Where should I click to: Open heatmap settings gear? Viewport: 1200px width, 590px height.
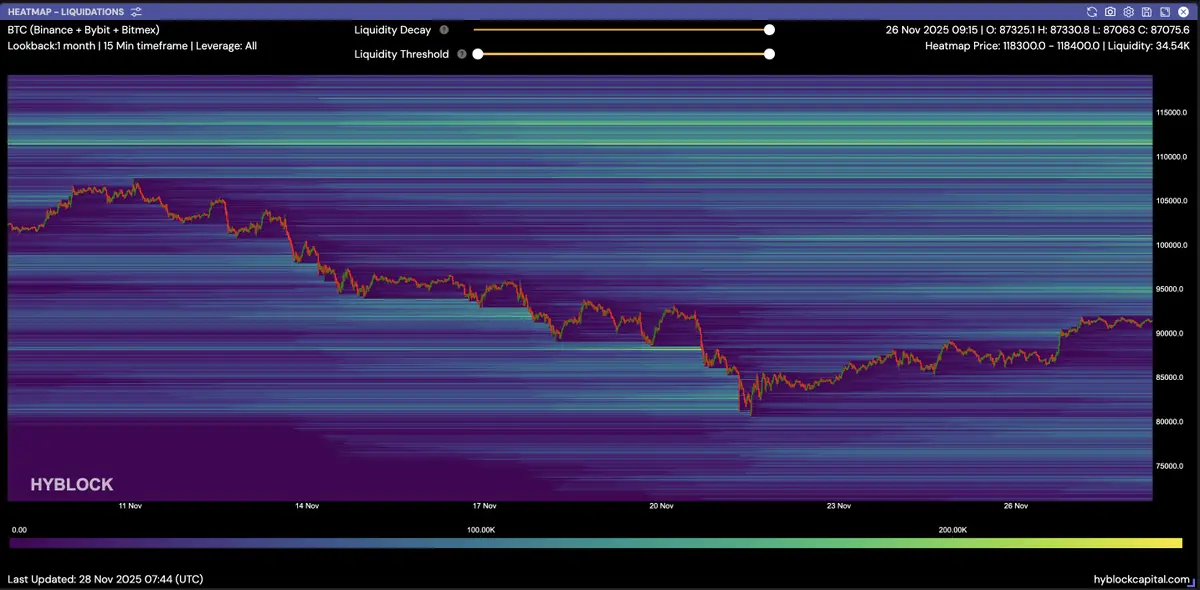pos(1128,11)
